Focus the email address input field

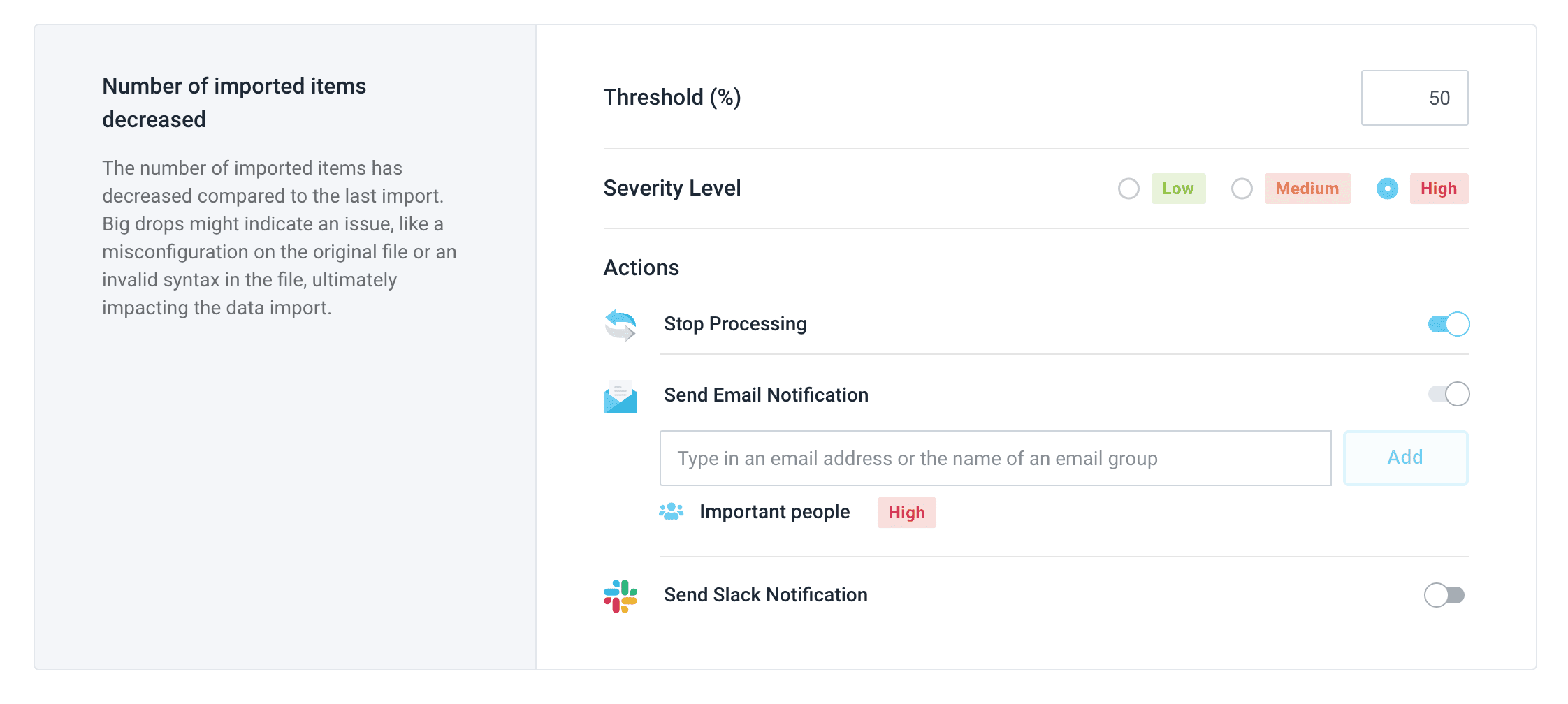tap(995, 458)
